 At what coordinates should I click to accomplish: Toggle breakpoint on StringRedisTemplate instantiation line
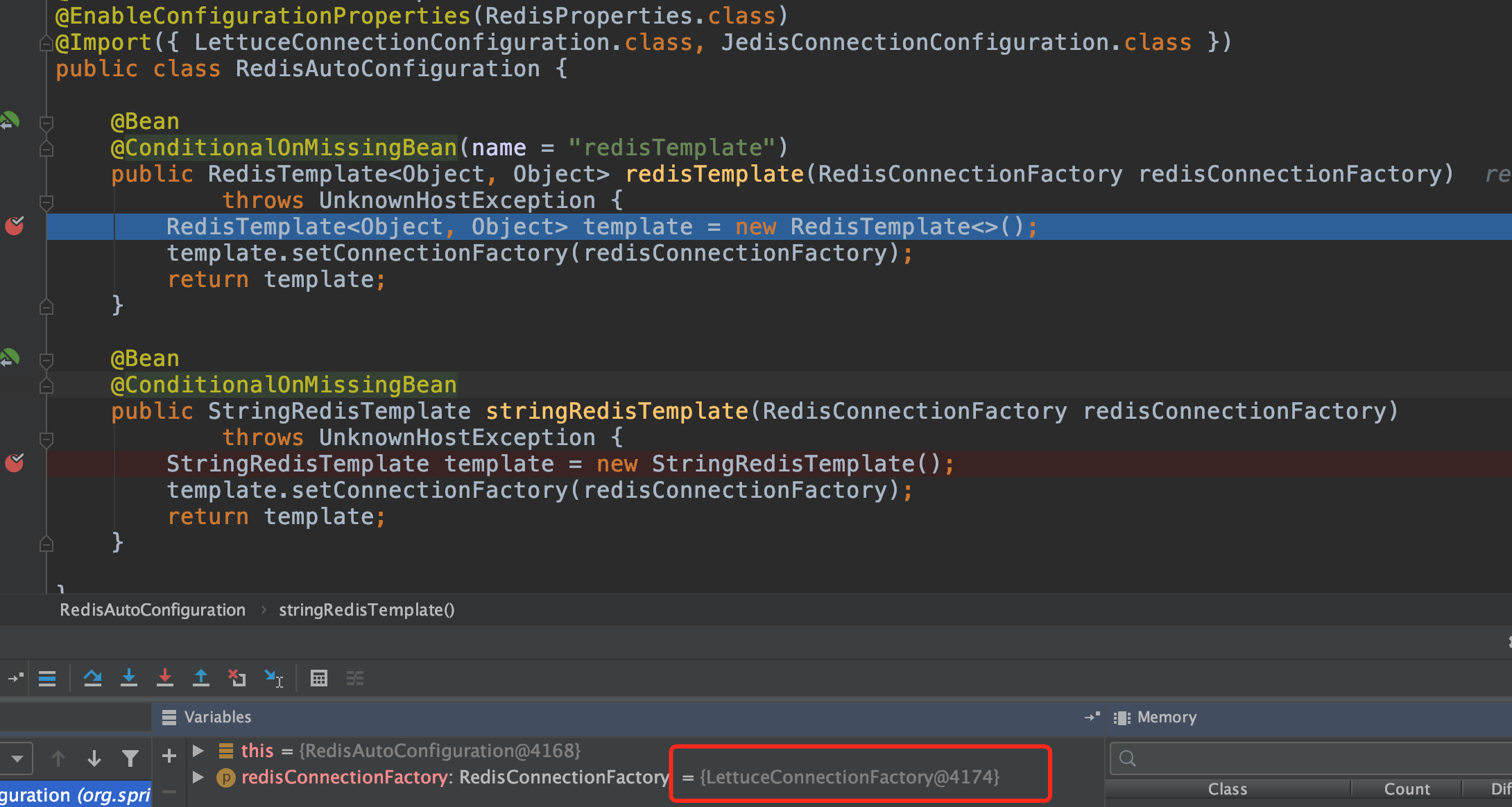[15, 463]
